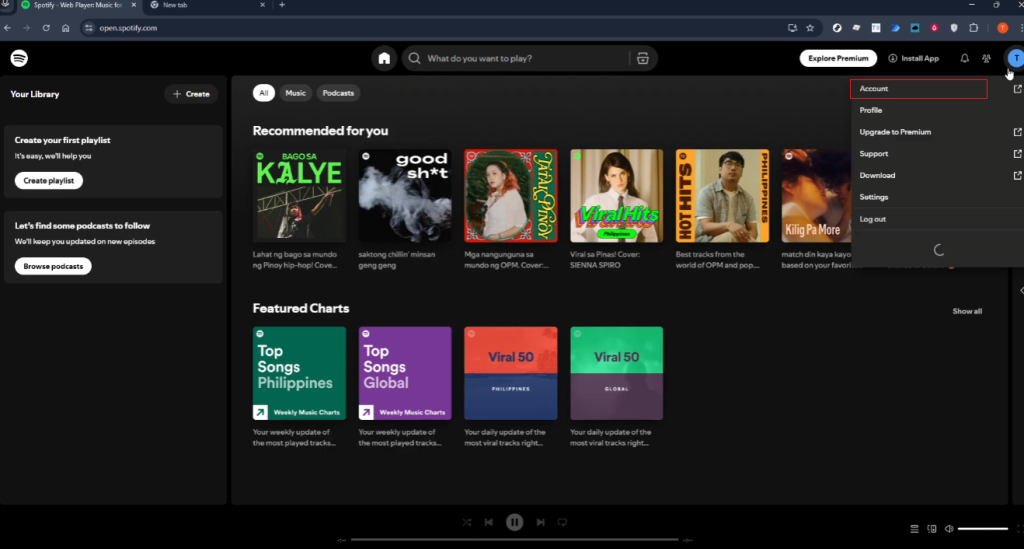Select the Podcasts filter chip

click(x=338, y=93)
